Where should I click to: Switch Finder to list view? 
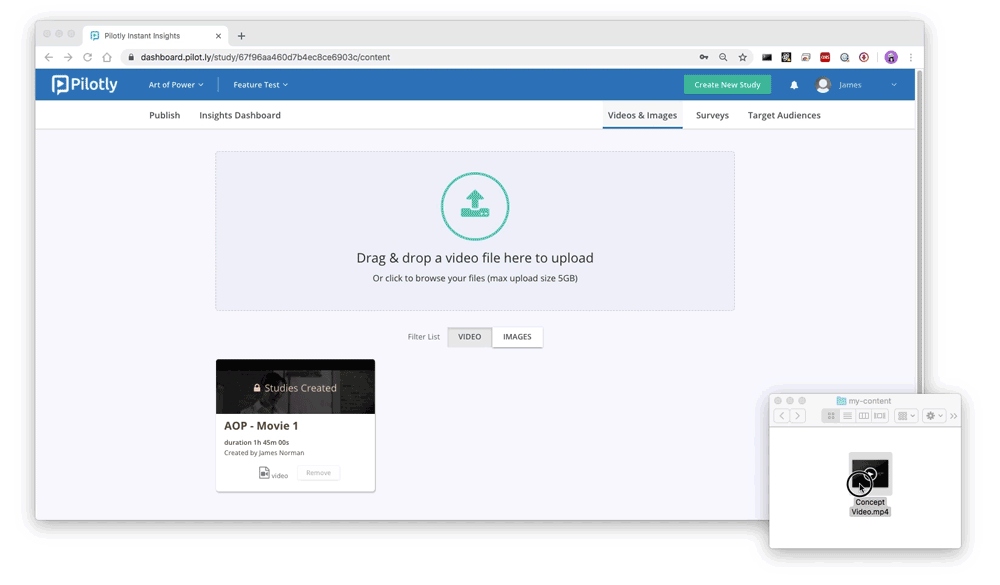[847, 416]
